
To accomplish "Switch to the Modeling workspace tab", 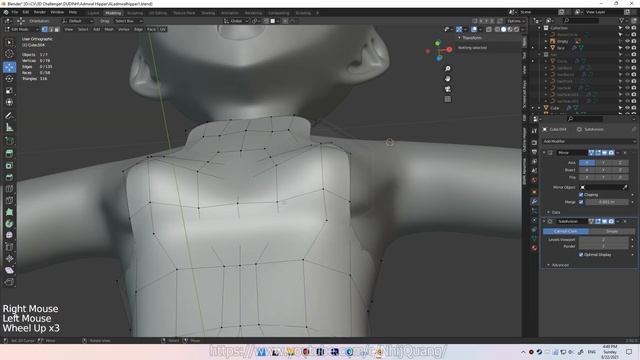I will pyautogui.click(x=113, y=13).
